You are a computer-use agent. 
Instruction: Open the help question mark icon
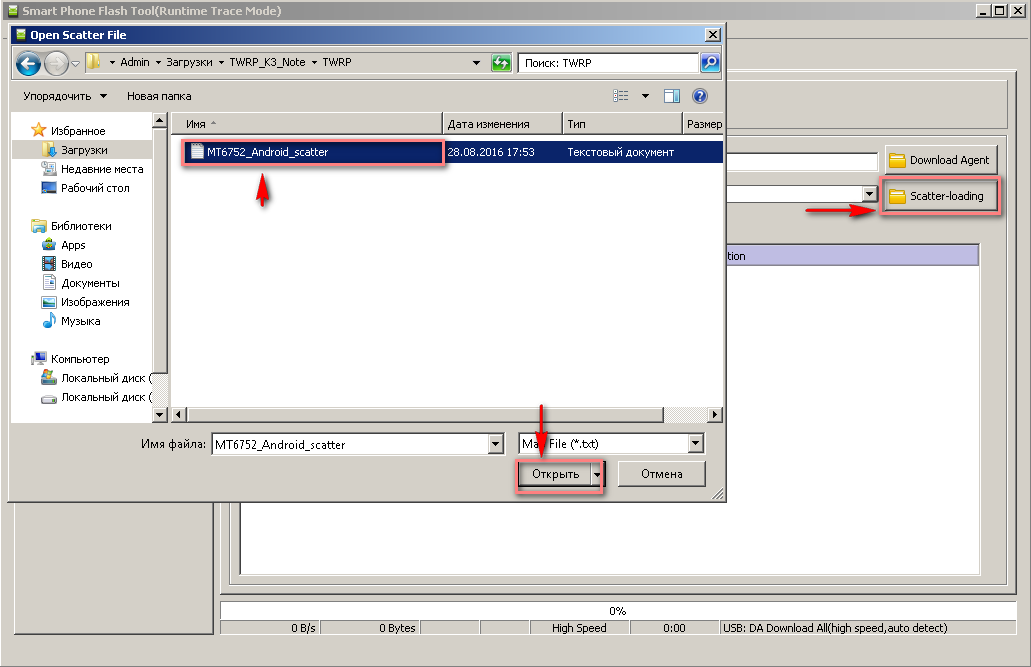coord(700,96)
